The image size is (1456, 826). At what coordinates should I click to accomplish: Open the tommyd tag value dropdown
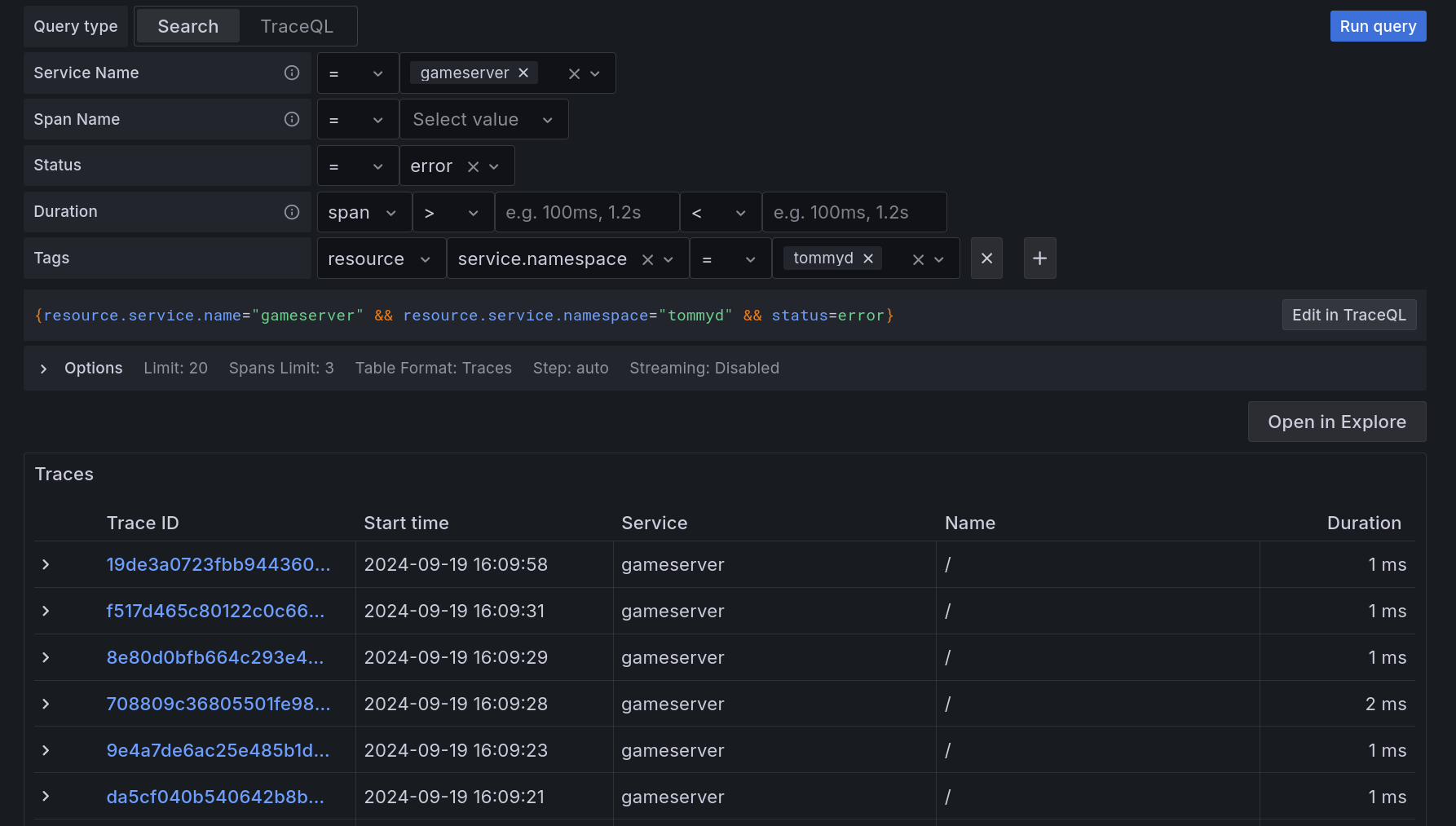pyautogui.click(x=939, y=259)
